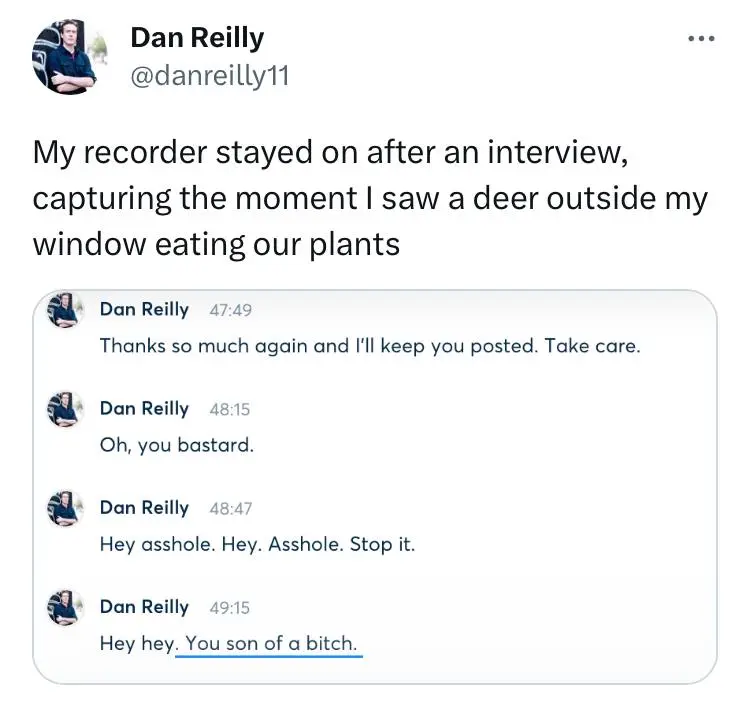Open the embedded transcript image
Screen dimensions: 750x701
(x=375, y=486)
